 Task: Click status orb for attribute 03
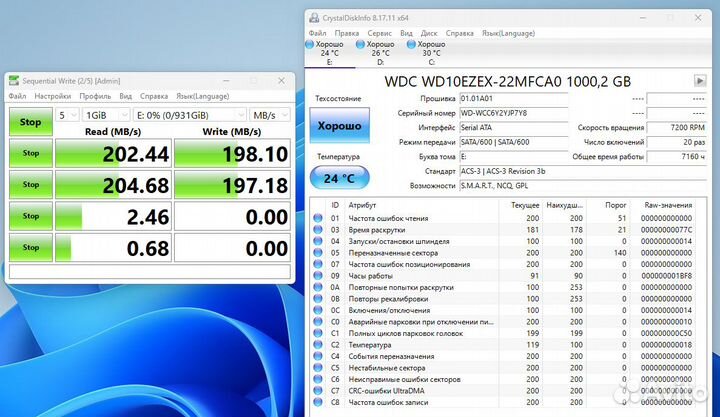pyautogui.click(x=318, y=230)
